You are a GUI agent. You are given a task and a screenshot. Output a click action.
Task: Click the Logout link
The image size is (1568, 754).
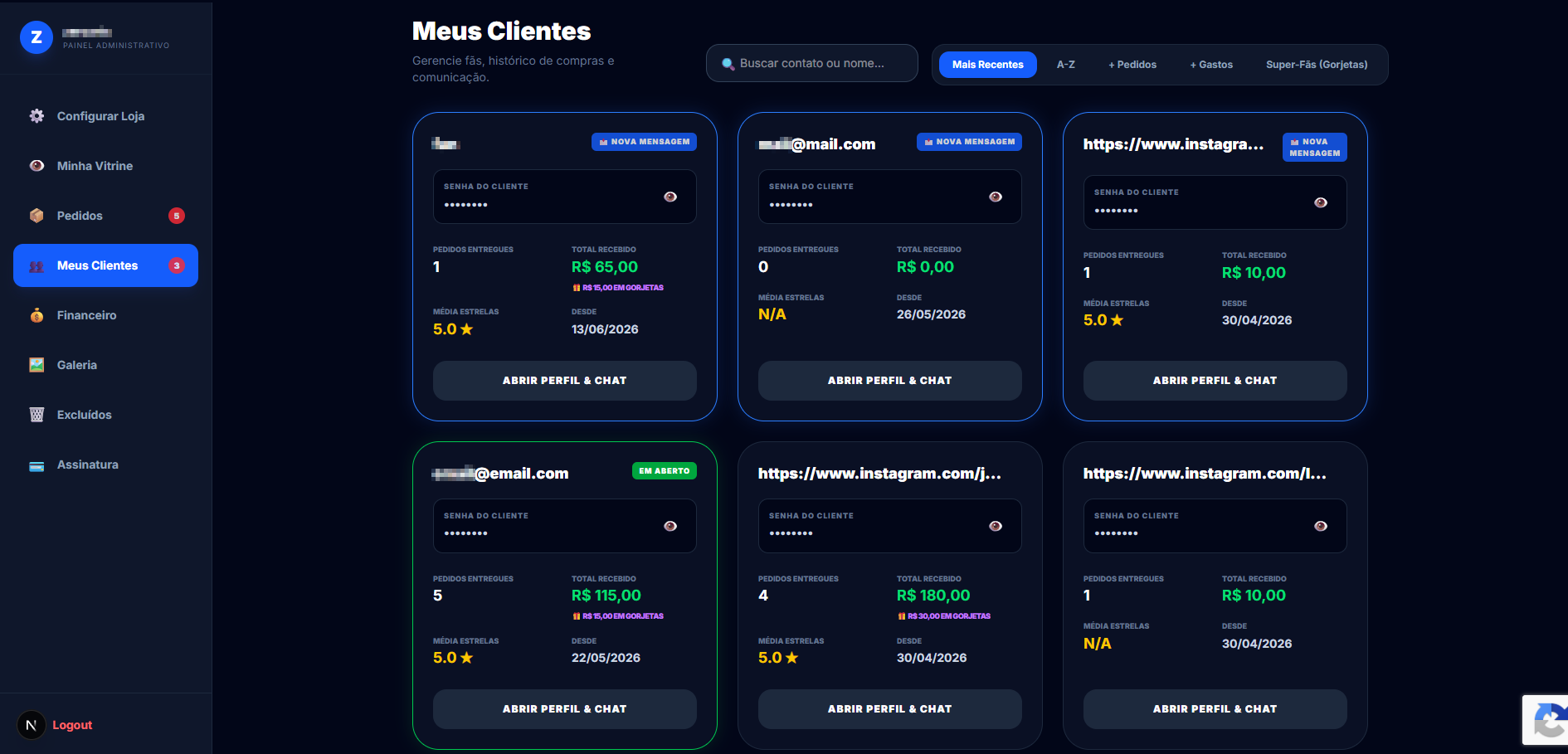coord(72,725)
